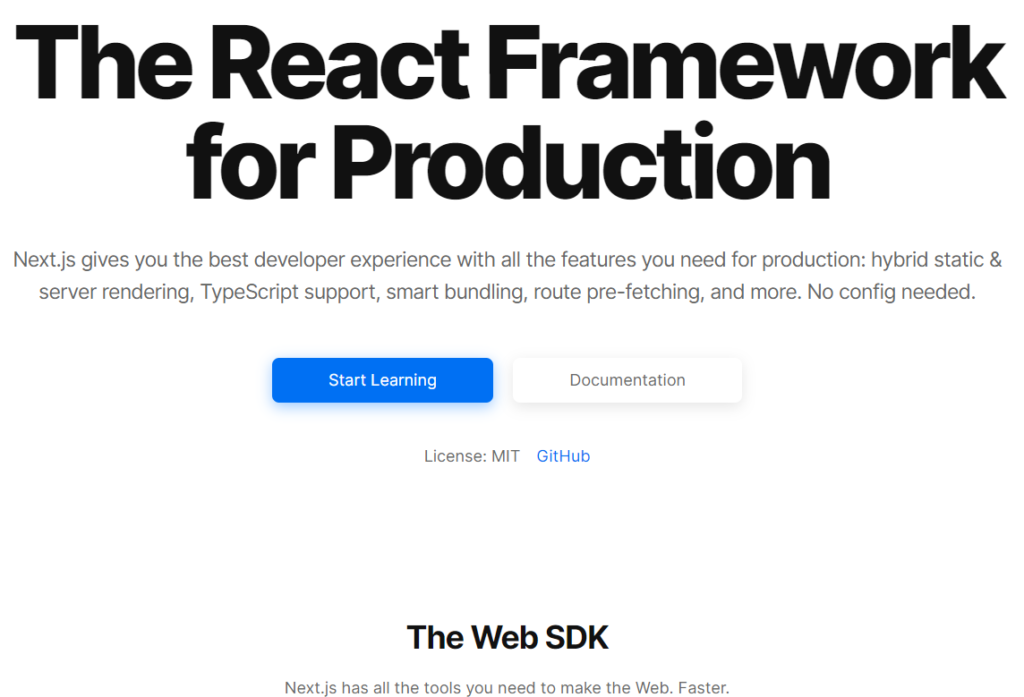Open Documentation using the white button
This screenshot has width=1024, height=697.
(627, 380)
